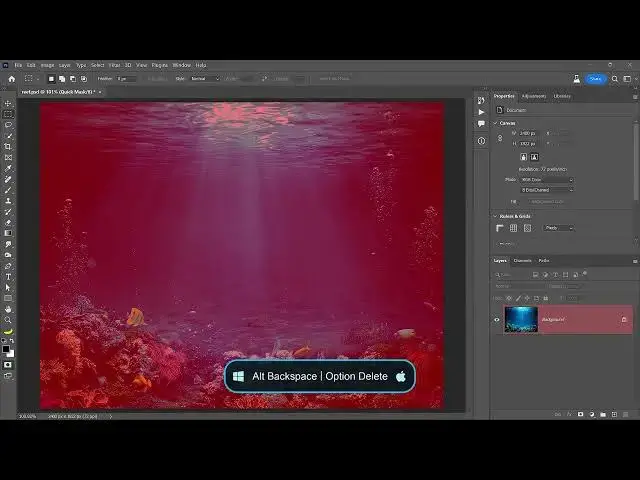640x480 pixels.
Task: Choose Subtract from Selection mode
Action: 73,79
